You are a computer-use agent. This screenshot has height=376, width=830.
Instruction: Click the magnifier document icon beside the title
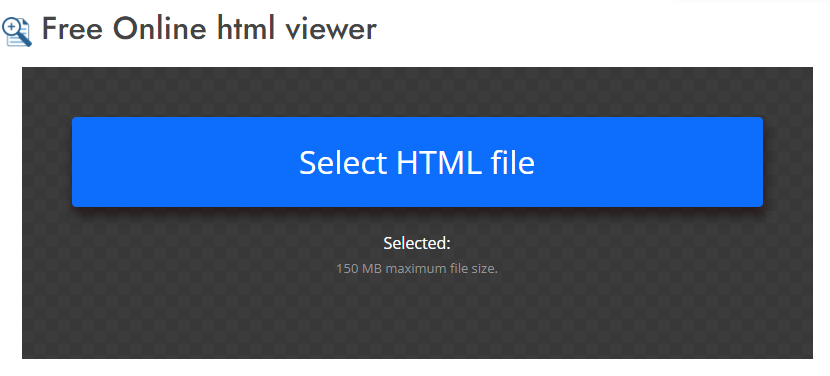click(16, 31)
